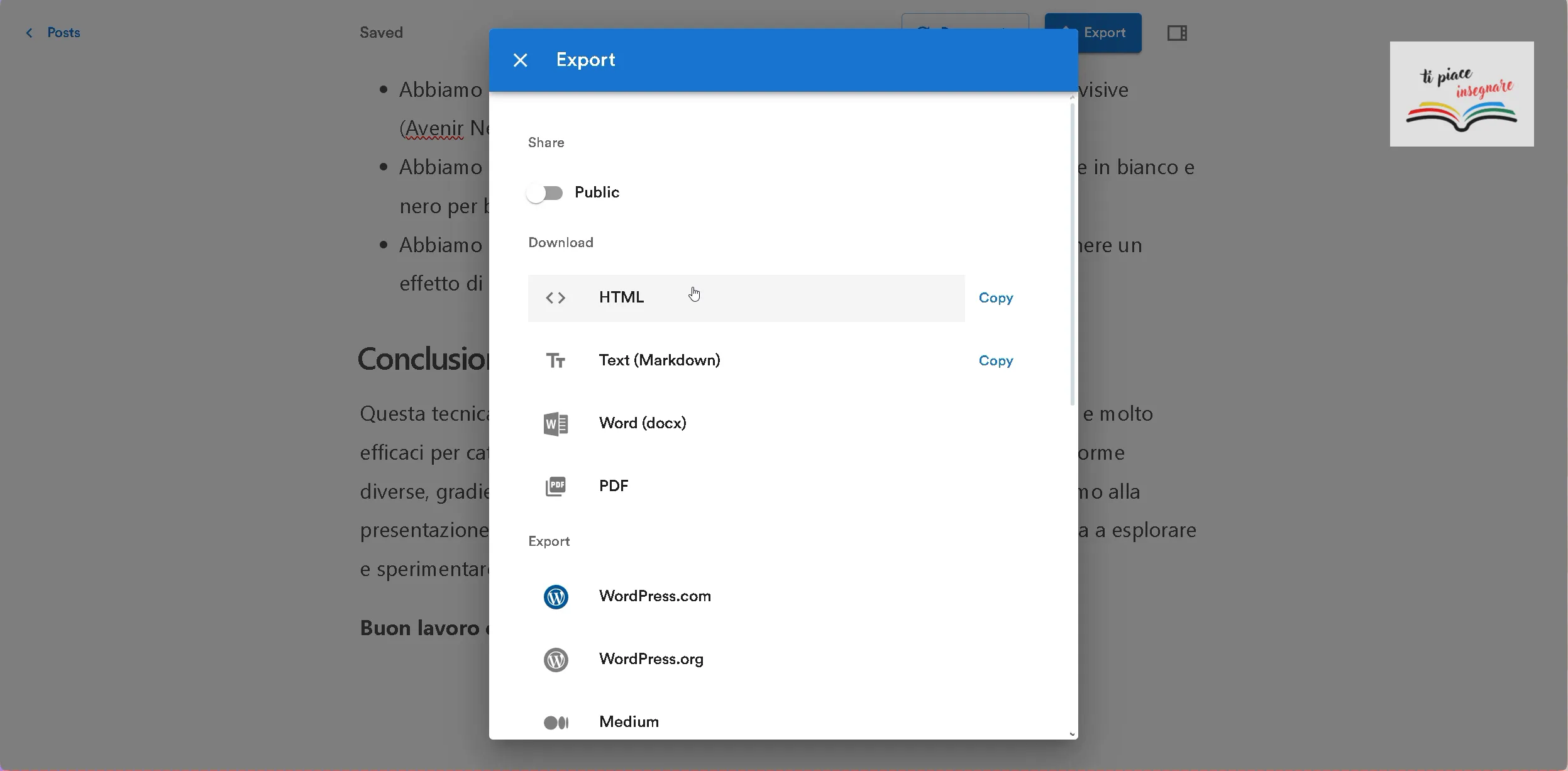Click the Text Markdown Tt icon
Image resolution: width=1568 pixels, height=771 pixels.
(555, 361)
